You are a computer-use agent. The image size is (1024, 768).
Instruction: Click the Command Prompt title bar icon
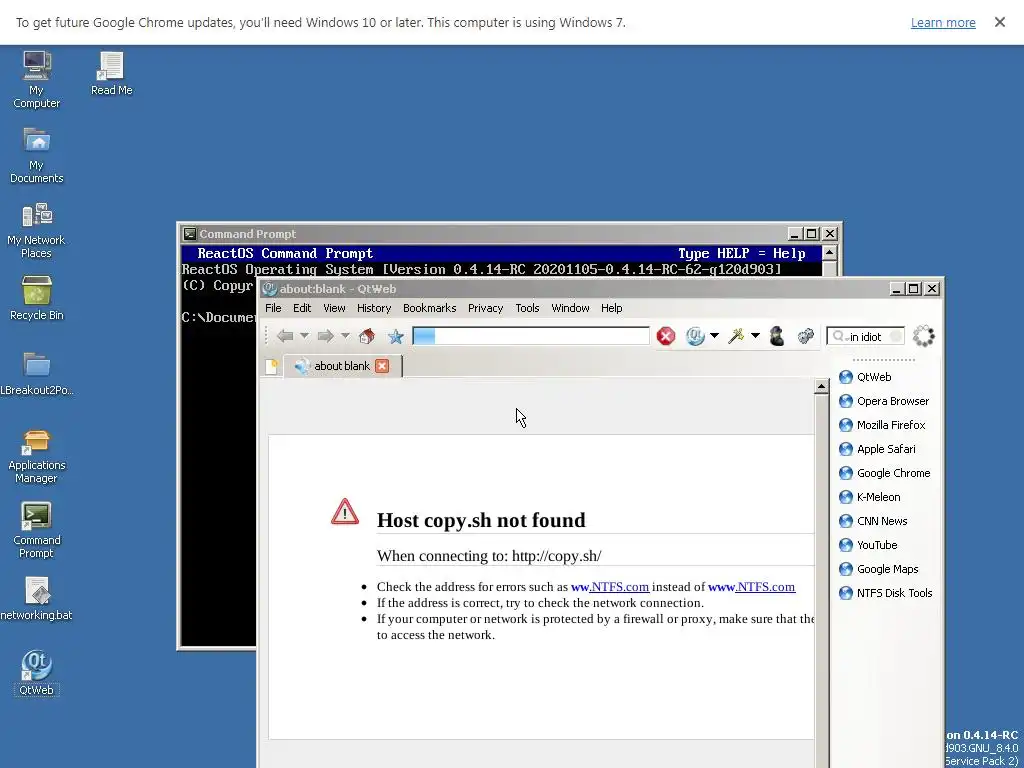pos(189,234)
